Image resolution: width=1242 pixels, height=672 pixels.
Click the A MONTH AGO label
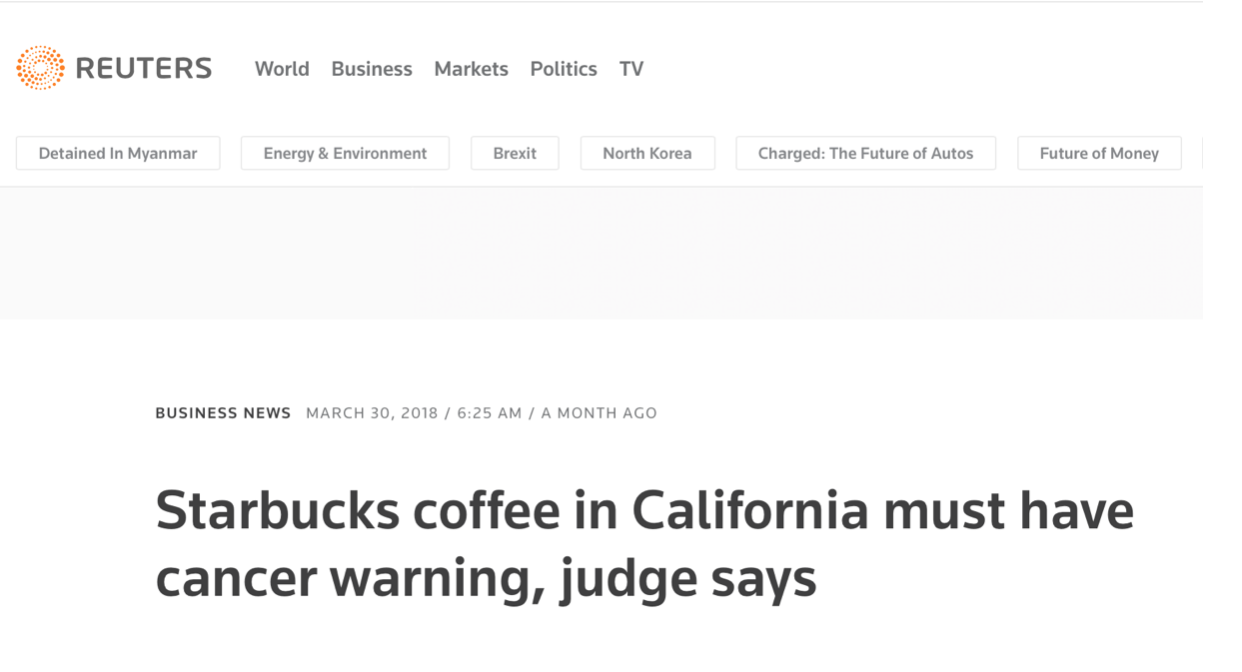[x=599, y=413]
